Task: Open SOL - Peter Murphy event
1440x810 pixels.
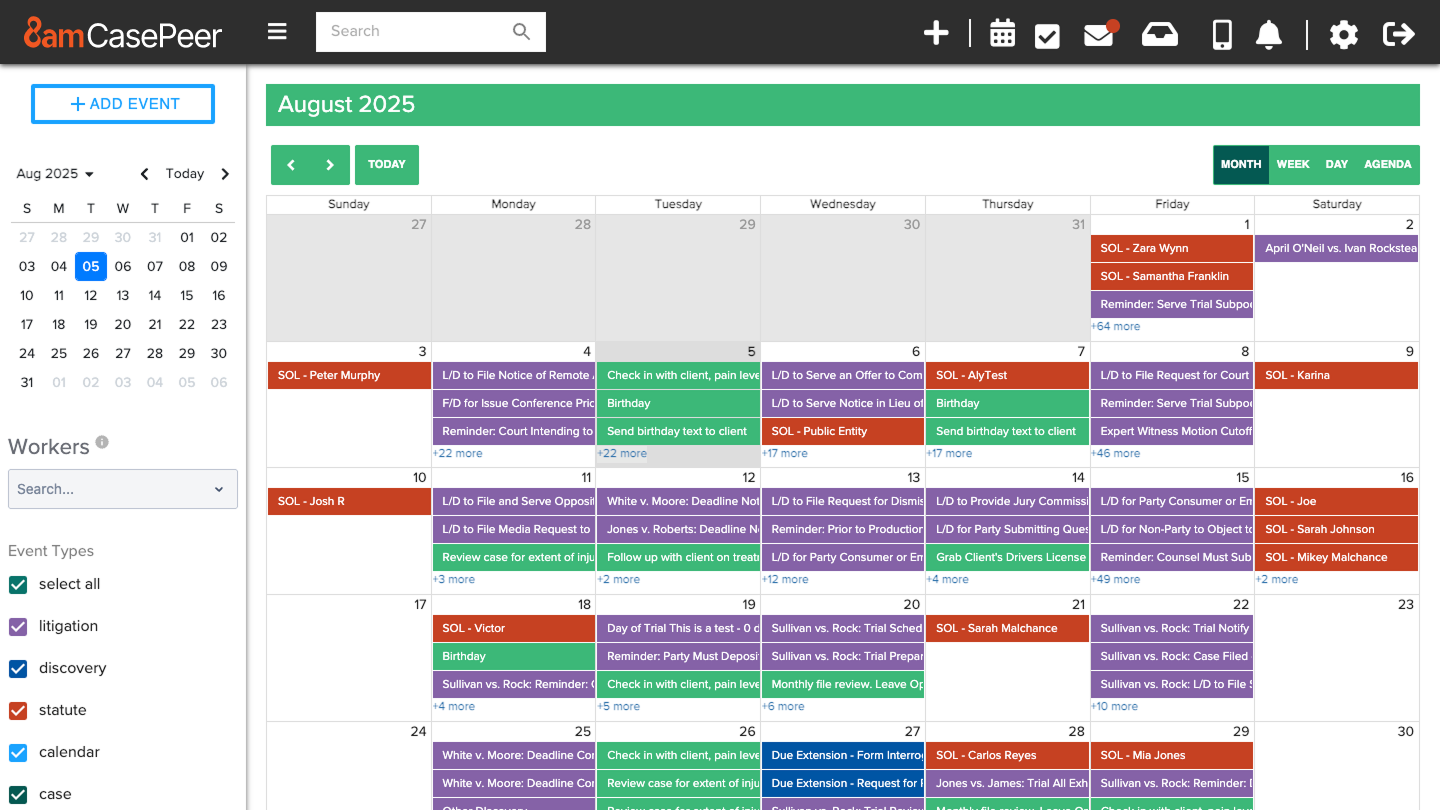Action: pyautogui.click(x=349, y=375)
